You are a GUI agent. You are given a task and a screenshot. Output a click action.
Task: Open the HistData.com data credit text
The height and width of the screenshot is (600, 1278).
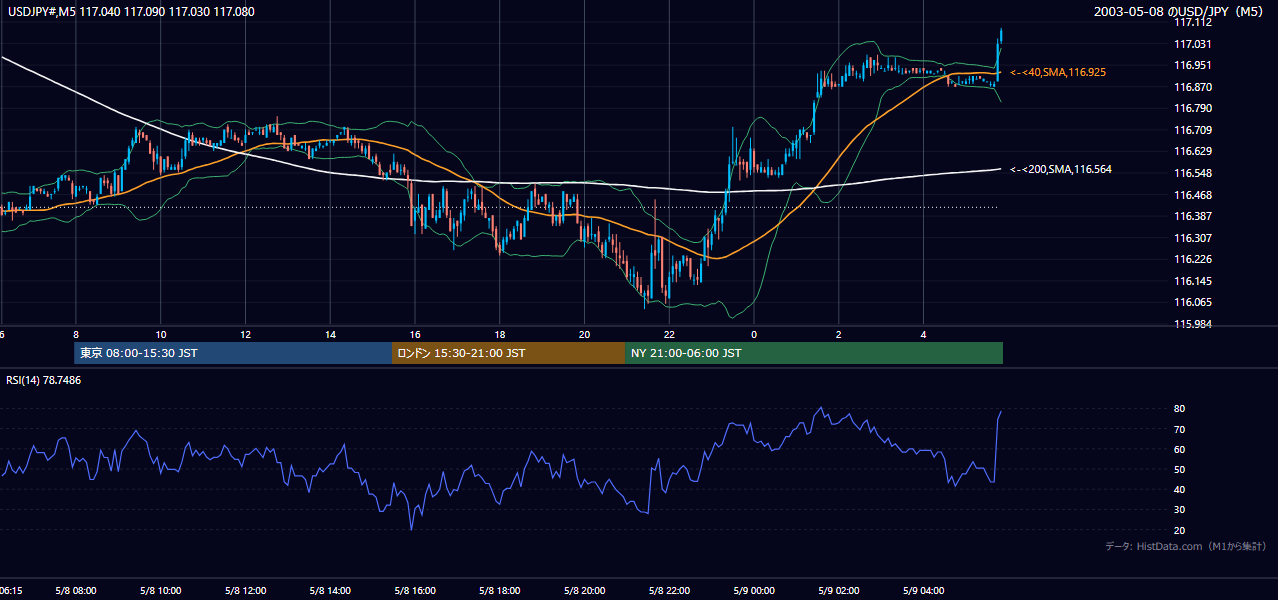(1185, 547)
